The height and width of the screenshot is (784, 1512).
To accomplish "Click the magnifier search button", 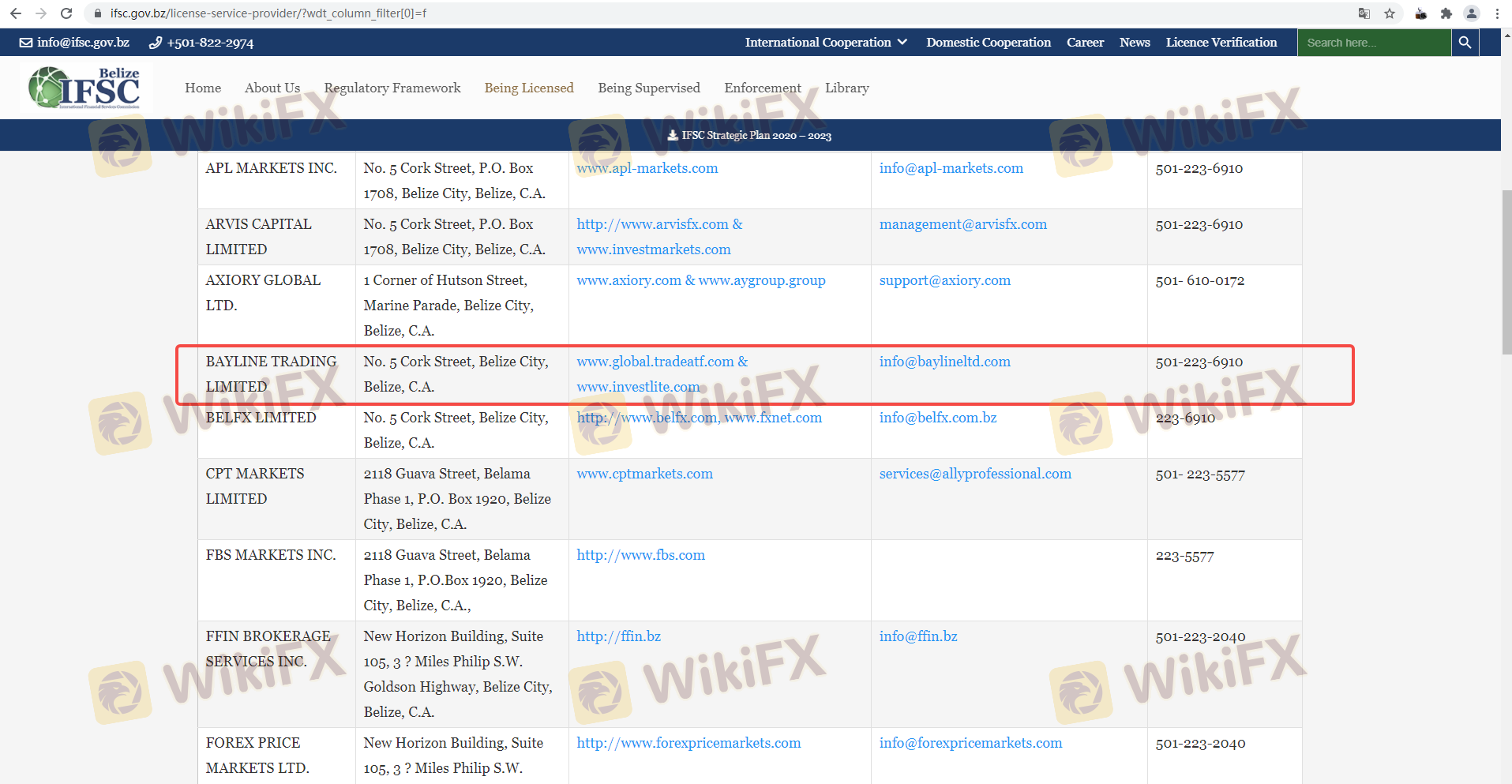I will coord(1465,43).
